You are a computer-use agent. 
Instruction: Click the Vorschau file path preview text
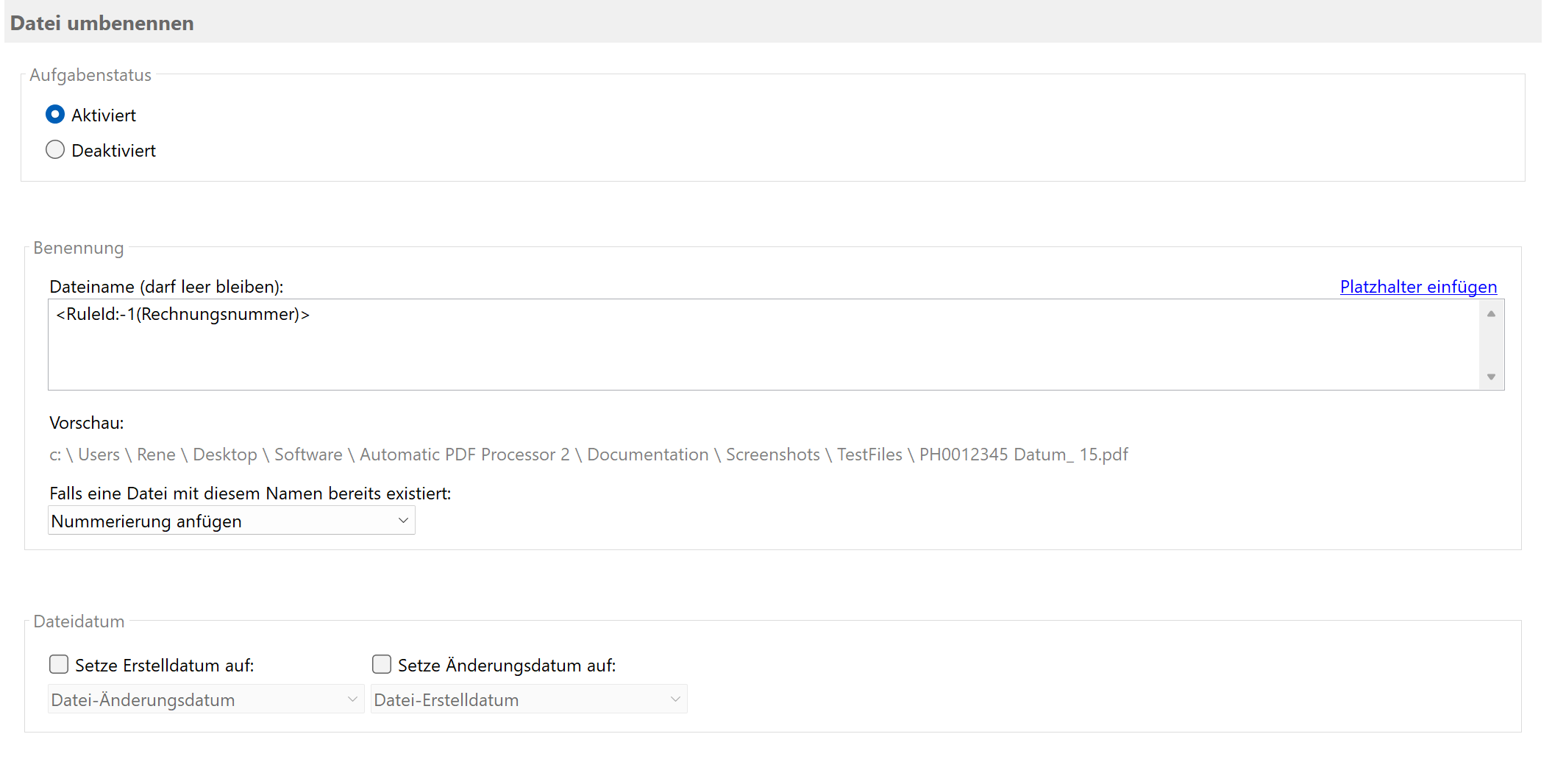pos(588,455)
